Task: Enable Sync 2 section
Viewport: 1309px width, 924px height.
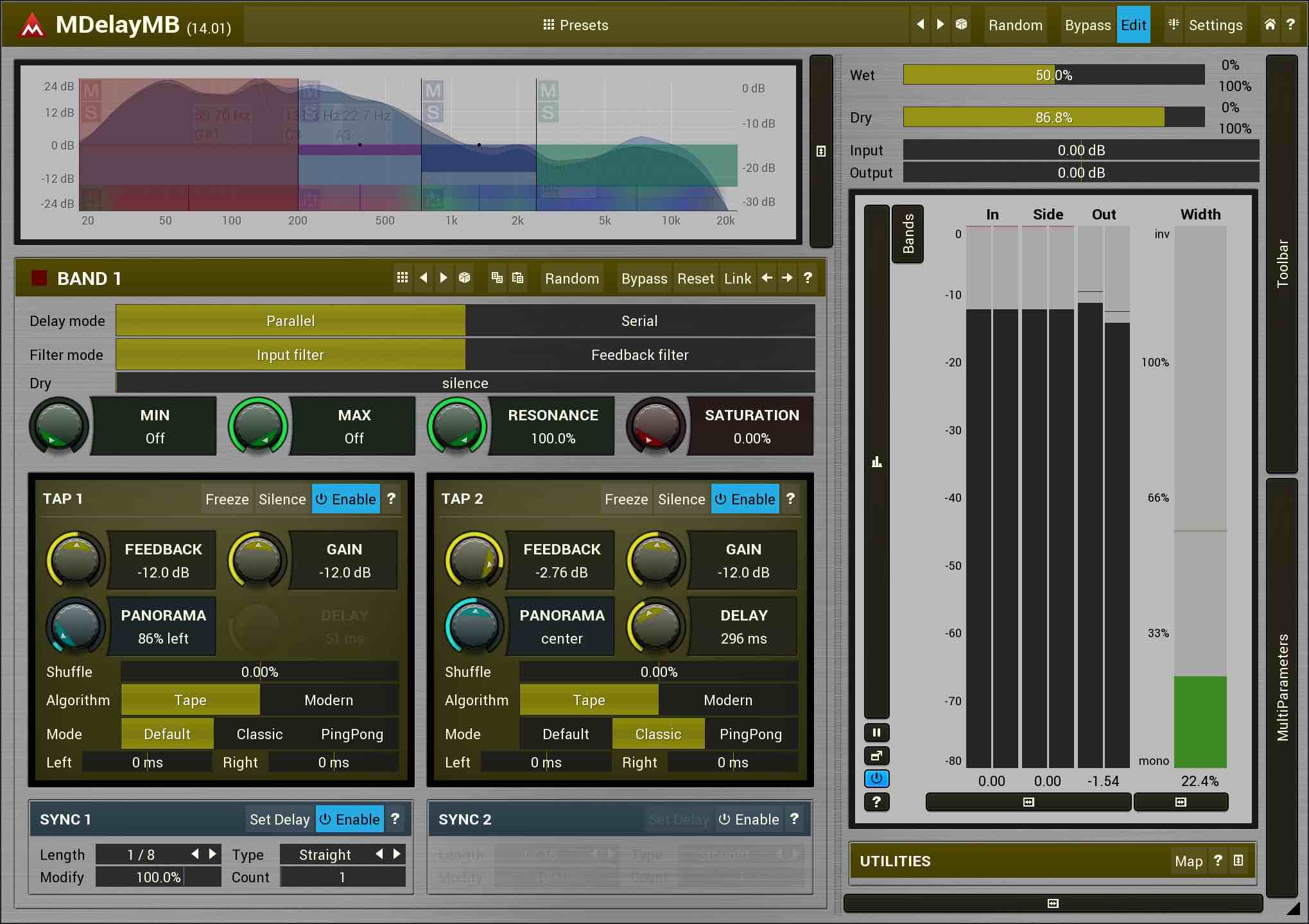Action: (x=749, y=819)
